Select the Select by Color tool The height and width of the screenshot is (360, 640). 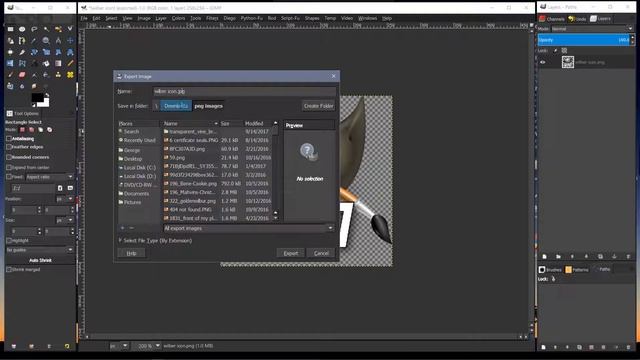[x=58, y=29]
